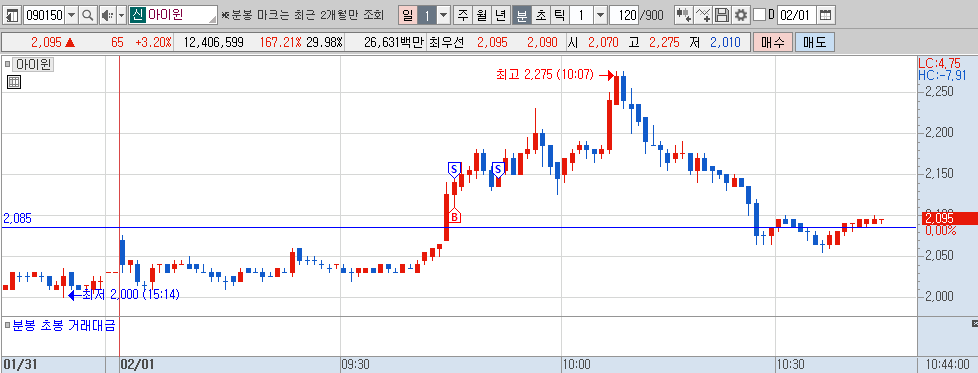
Task: Click the small square before 분봉 초봉 거래대금
Action: click(7, 325)
